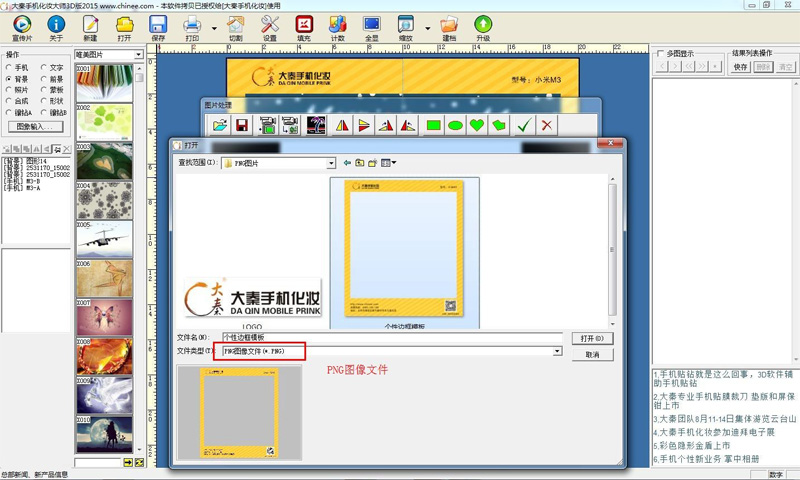
Task: Select the green polygon shape icon
Action: coord(499,125)
